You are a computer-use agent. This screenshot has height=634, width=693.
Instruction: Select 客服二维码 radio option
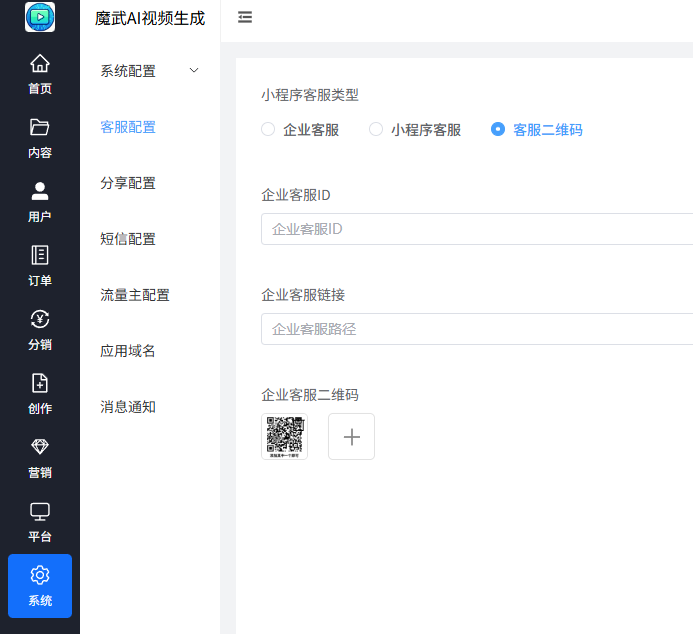[498, 129]
